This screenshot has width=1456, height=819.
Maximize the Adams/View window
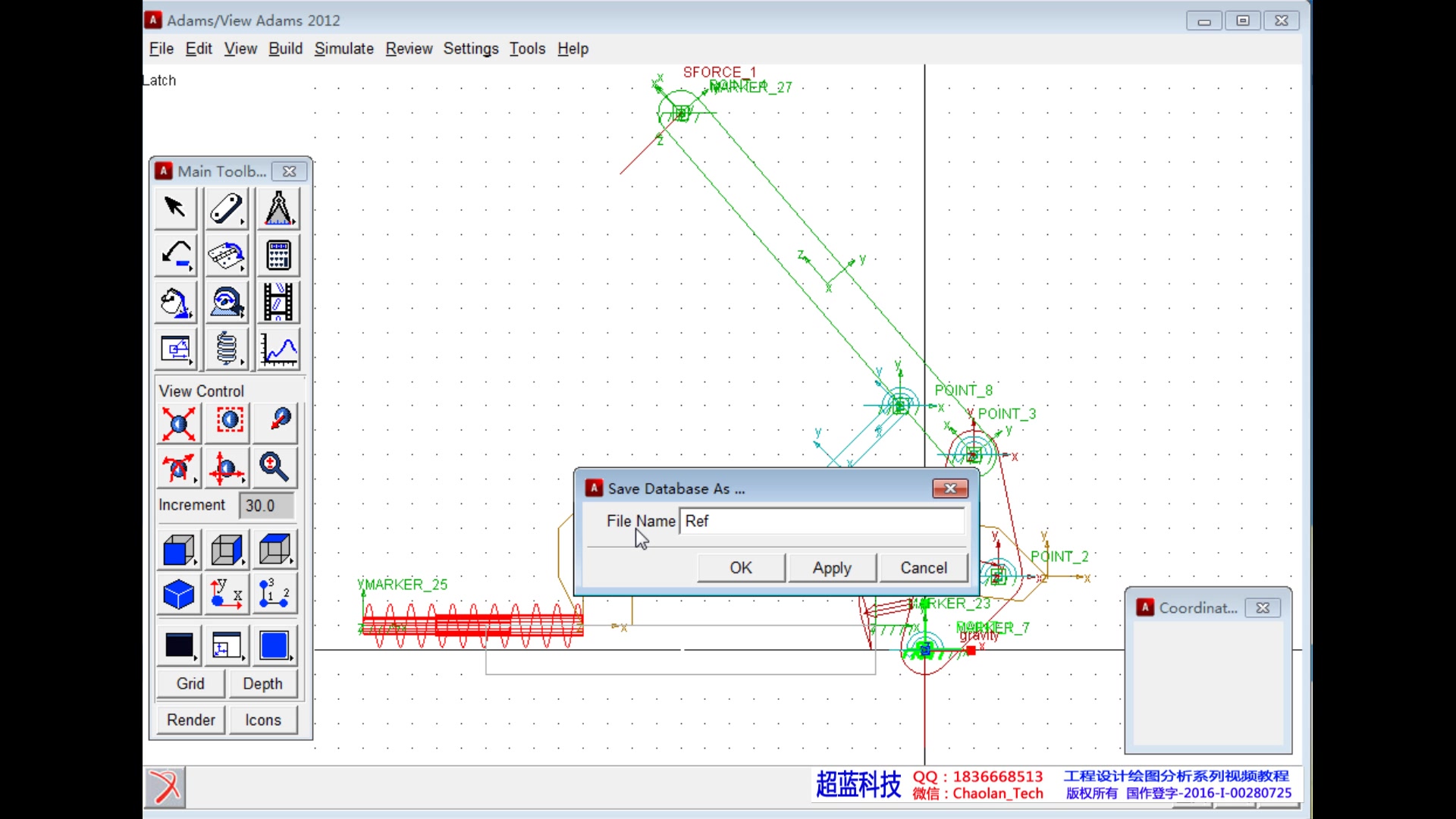1243,20
